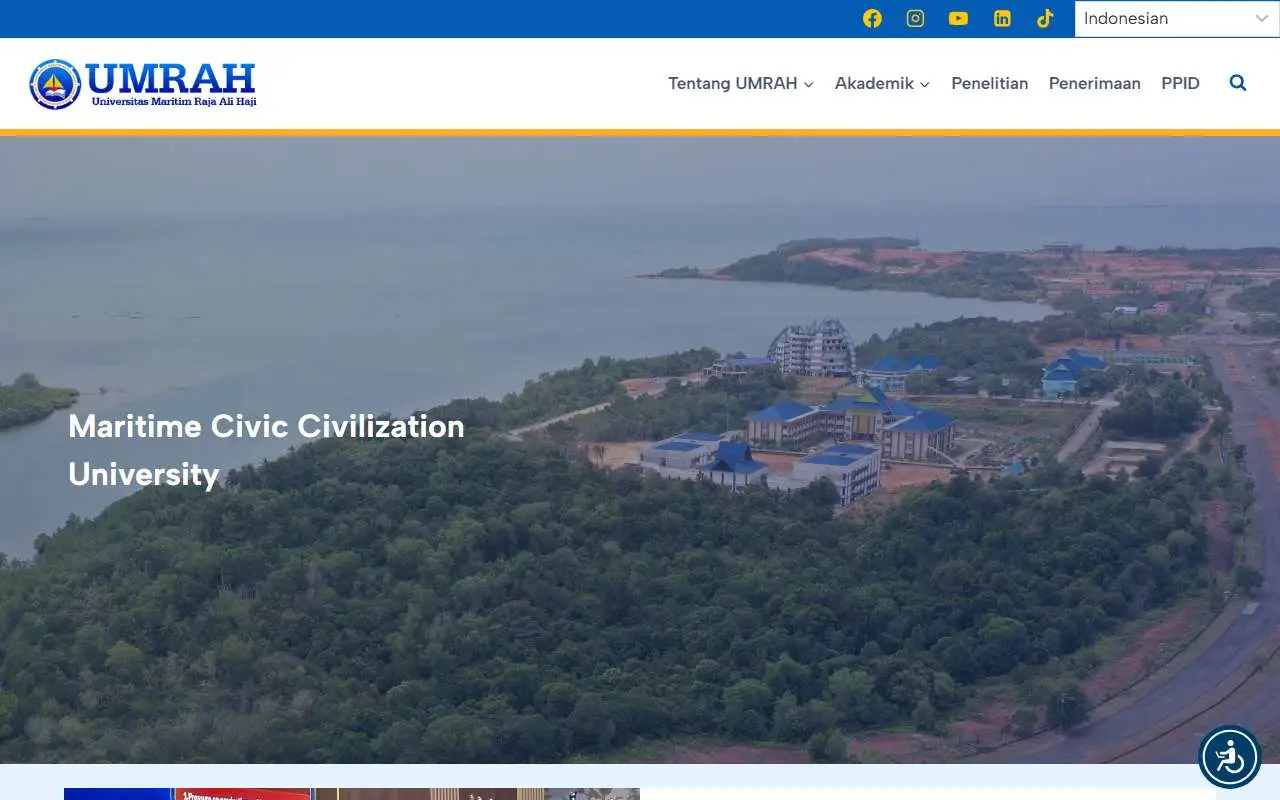Open the Indonesian language dropdown

point(1177,18)
